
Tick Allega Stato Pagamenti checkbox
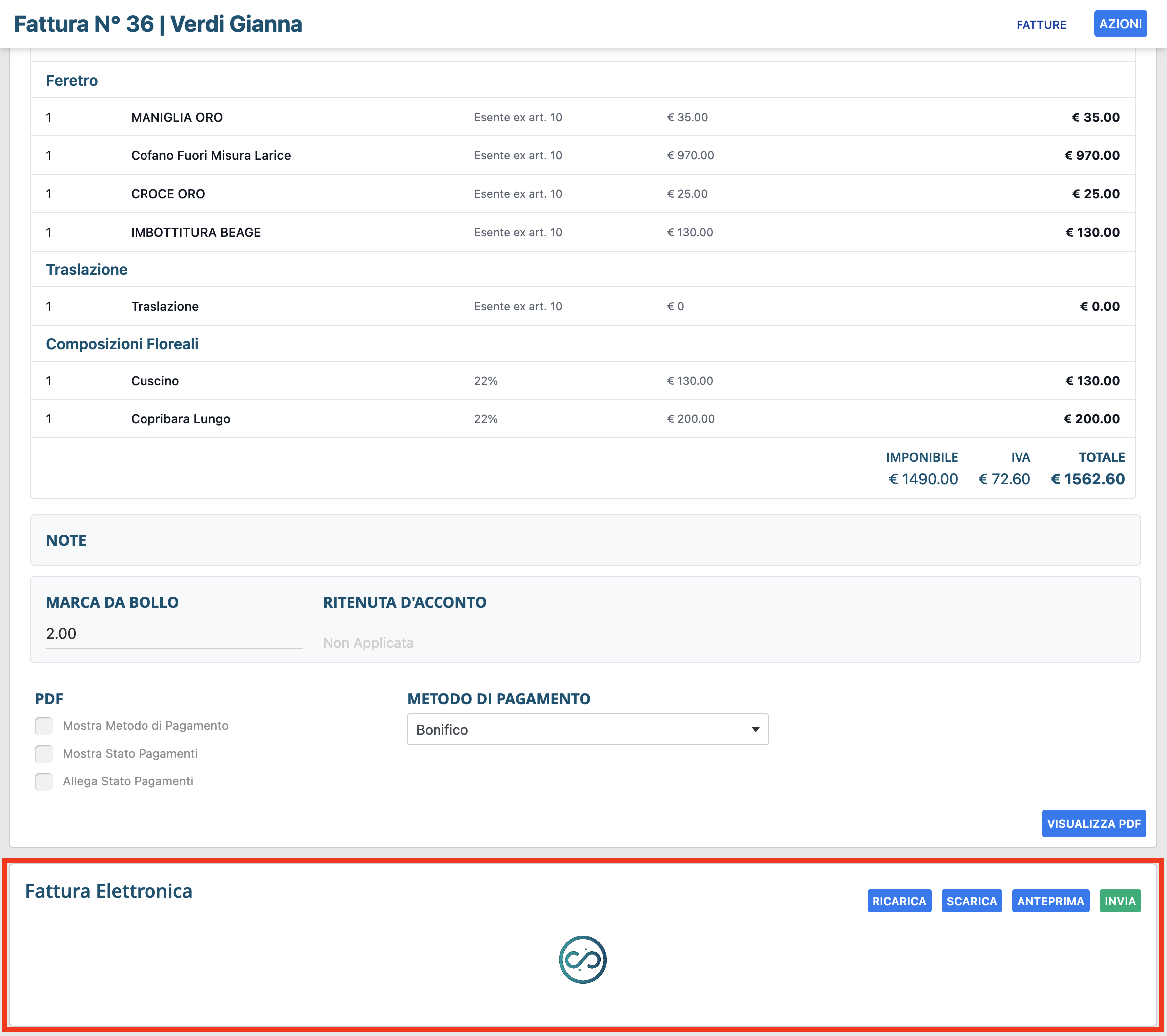pos(44,781)
